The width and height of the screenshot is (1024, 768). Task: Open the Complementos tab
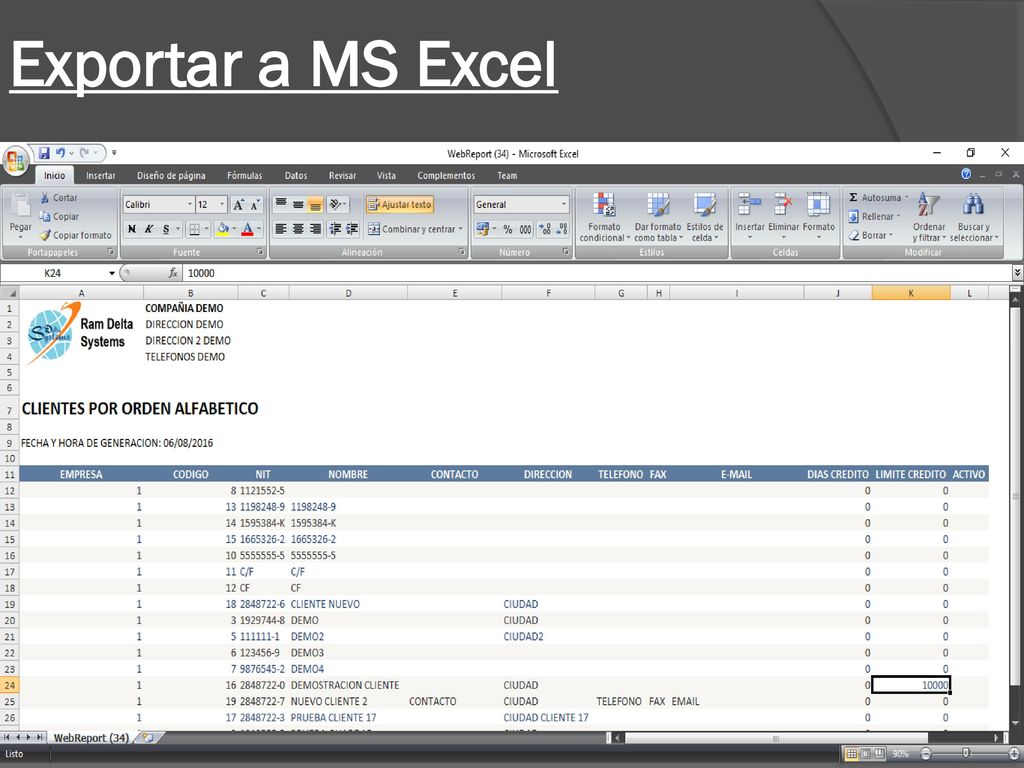point(446,175)
